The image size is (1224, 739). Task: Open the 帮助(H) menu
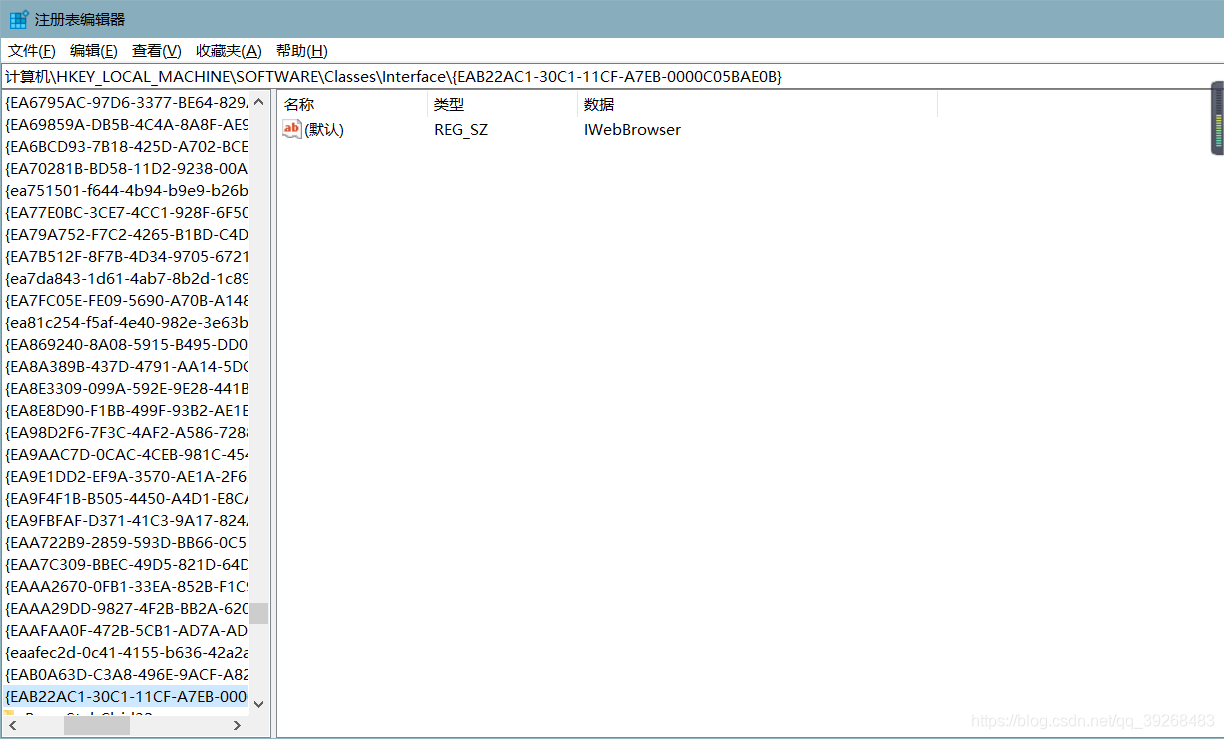(302, 51)
